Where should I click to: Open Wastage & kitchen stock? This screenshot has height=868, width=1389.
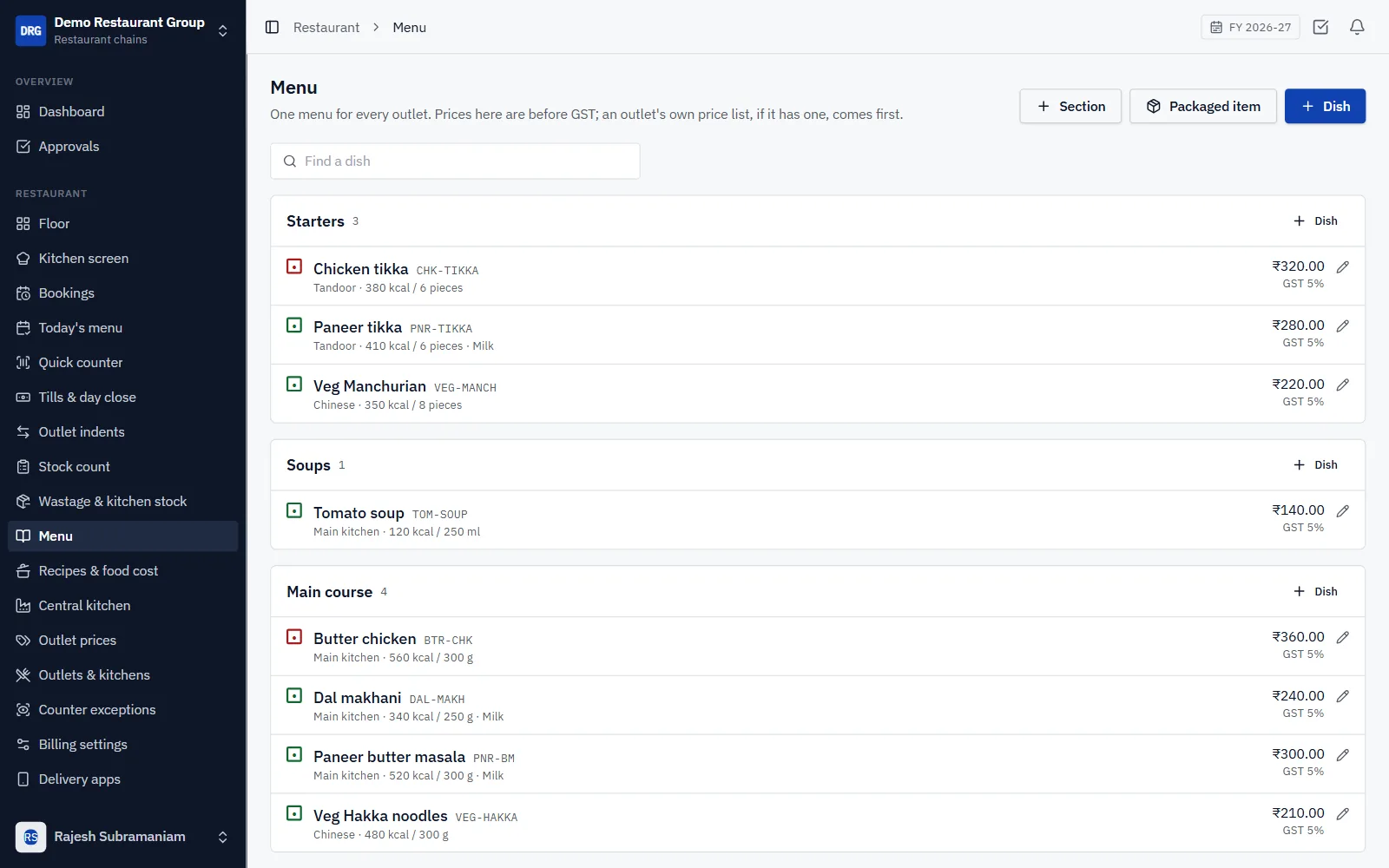(x=122, y=502)
